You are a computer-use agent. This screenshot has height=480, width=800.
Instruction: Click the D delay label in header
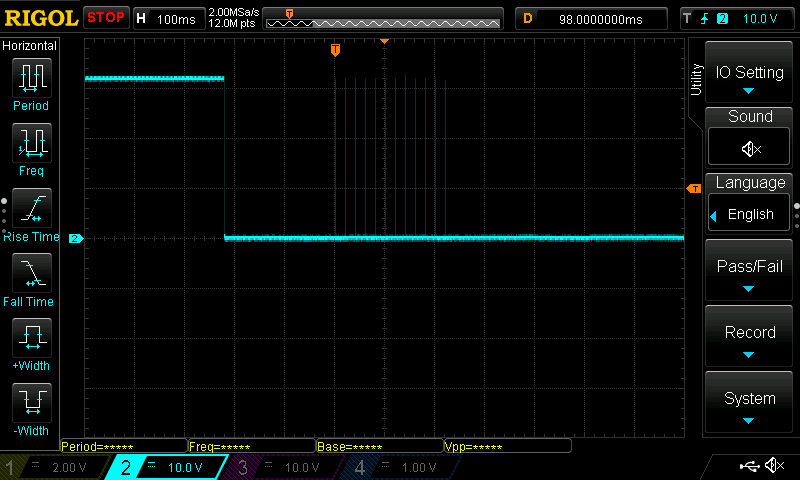pos(528,19)
